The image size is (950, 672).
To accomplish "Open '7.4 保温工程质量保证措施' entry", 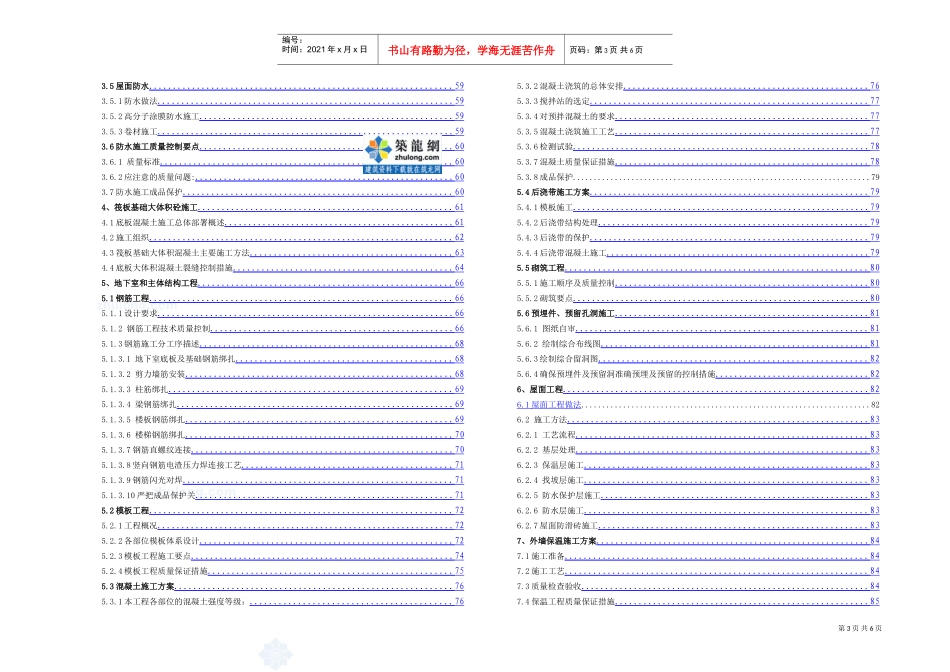I will [x=698, y=601].
